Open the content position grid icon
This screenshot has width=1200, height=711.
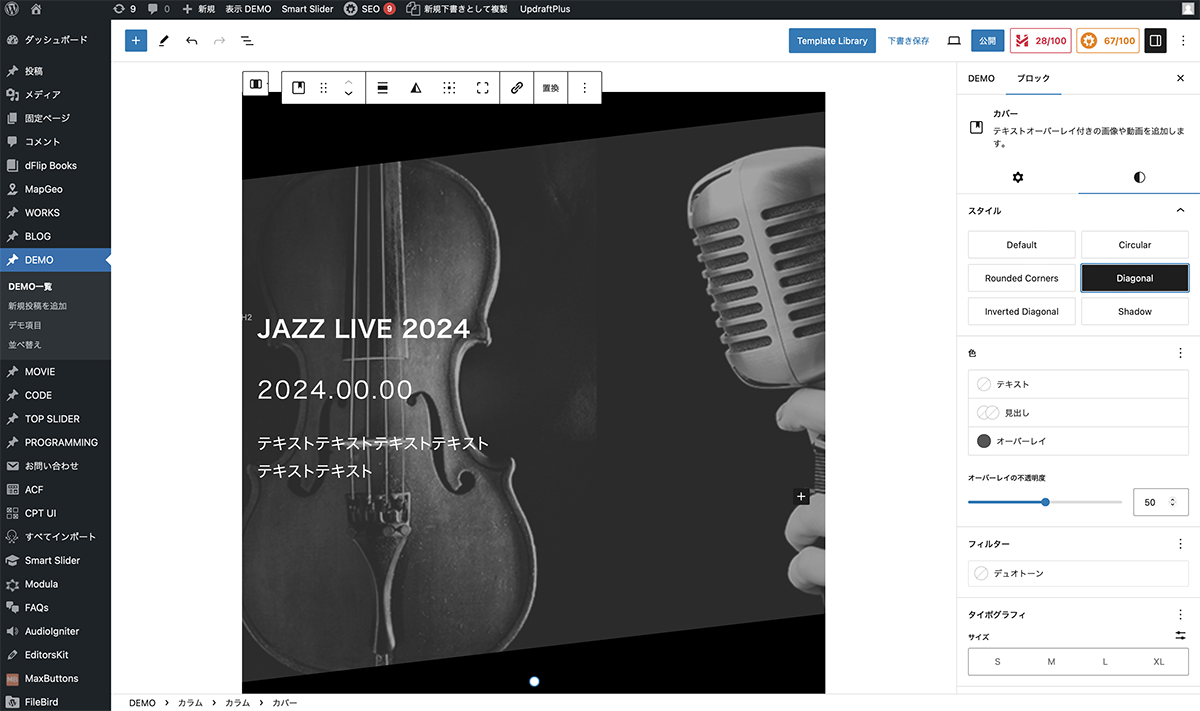450,88
